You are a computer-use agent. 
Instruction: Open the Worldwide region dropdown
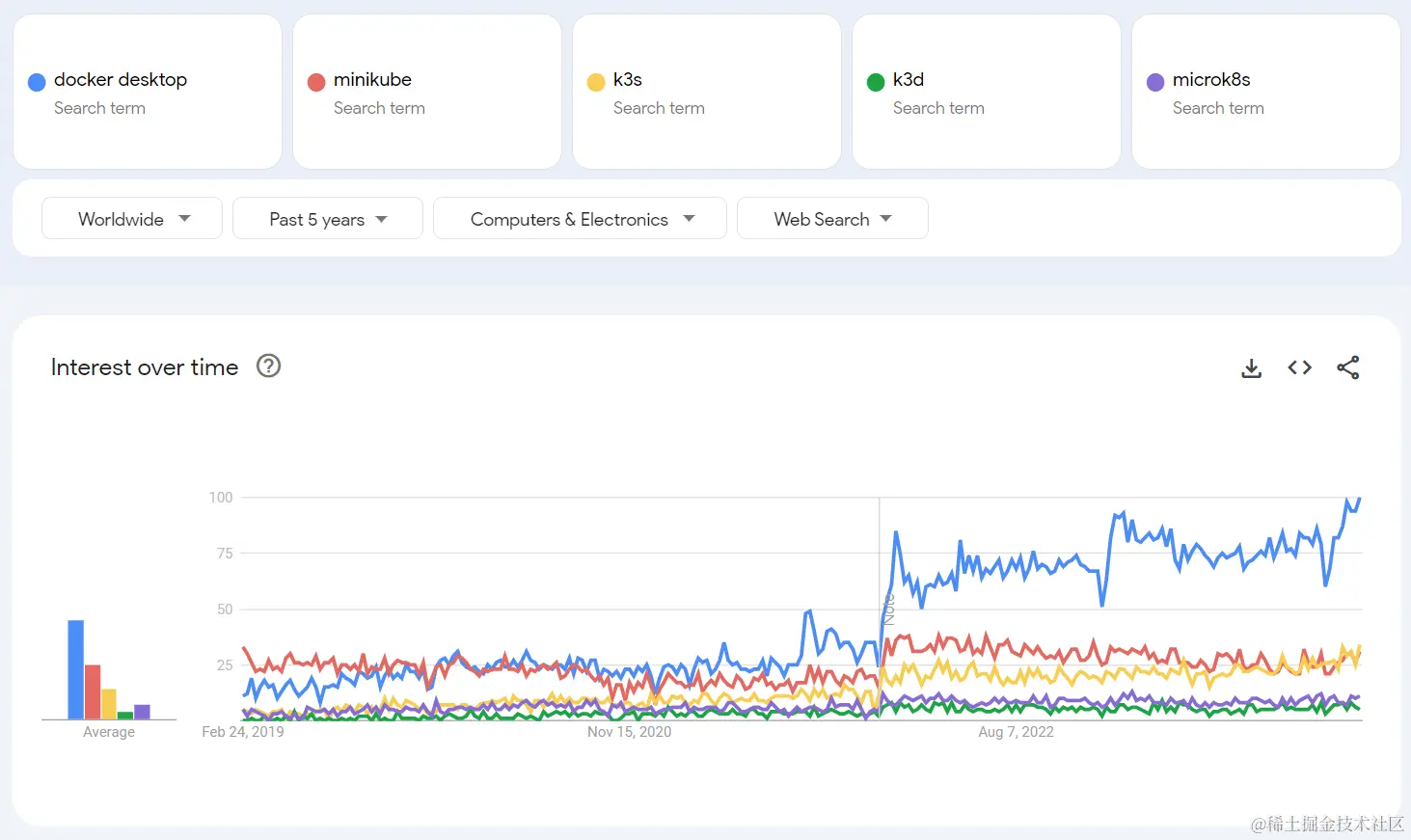pos(132,219)
